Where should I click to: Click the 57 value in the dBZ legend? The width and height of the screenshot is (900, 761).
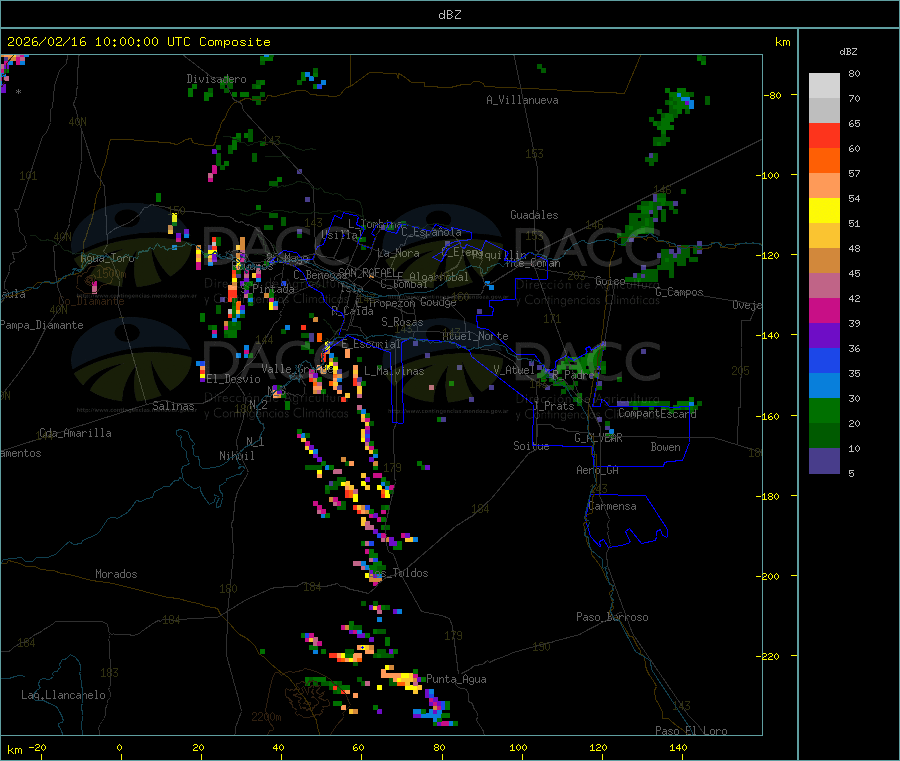point(854,173)
